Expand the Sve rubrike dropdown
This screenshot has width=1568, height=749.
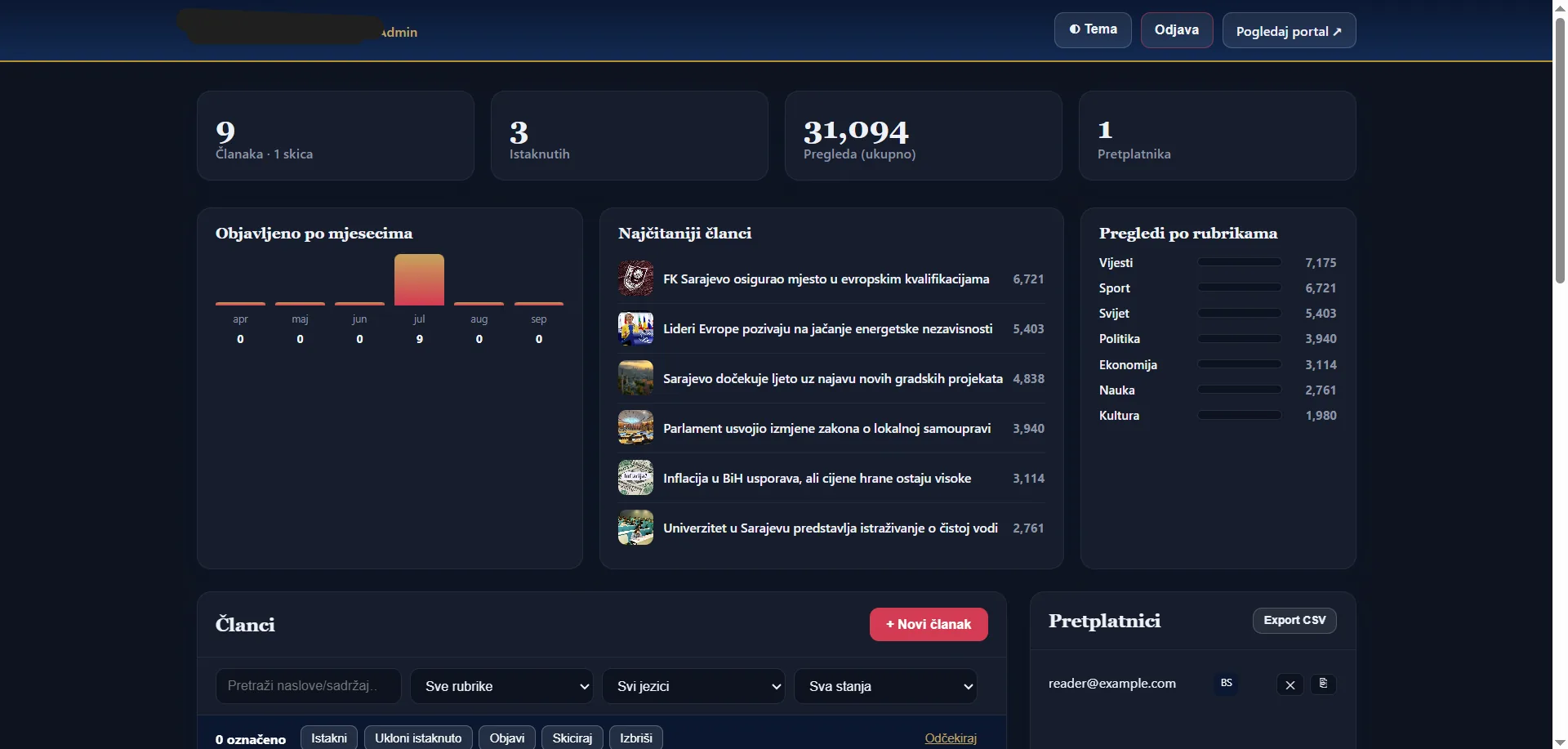click(501, 686)
